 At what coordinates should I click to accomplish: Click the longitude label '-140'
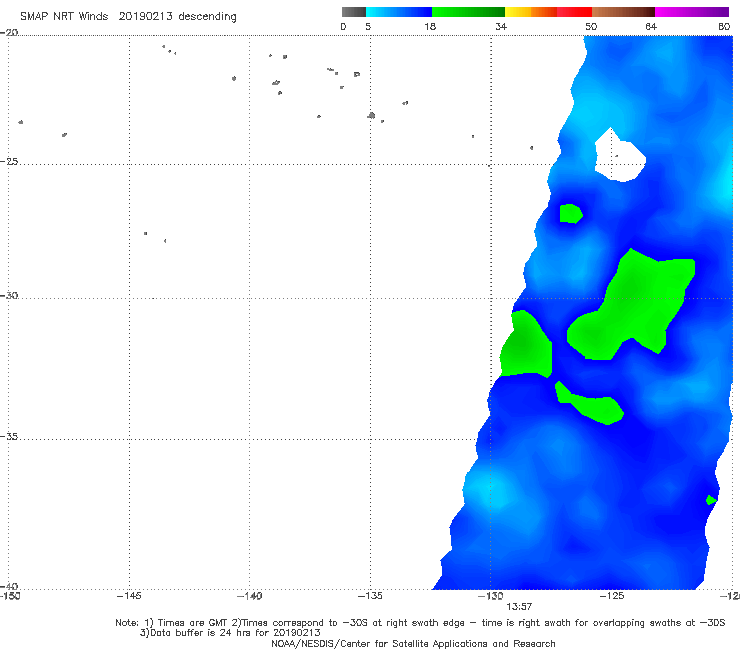click(249, 596)
